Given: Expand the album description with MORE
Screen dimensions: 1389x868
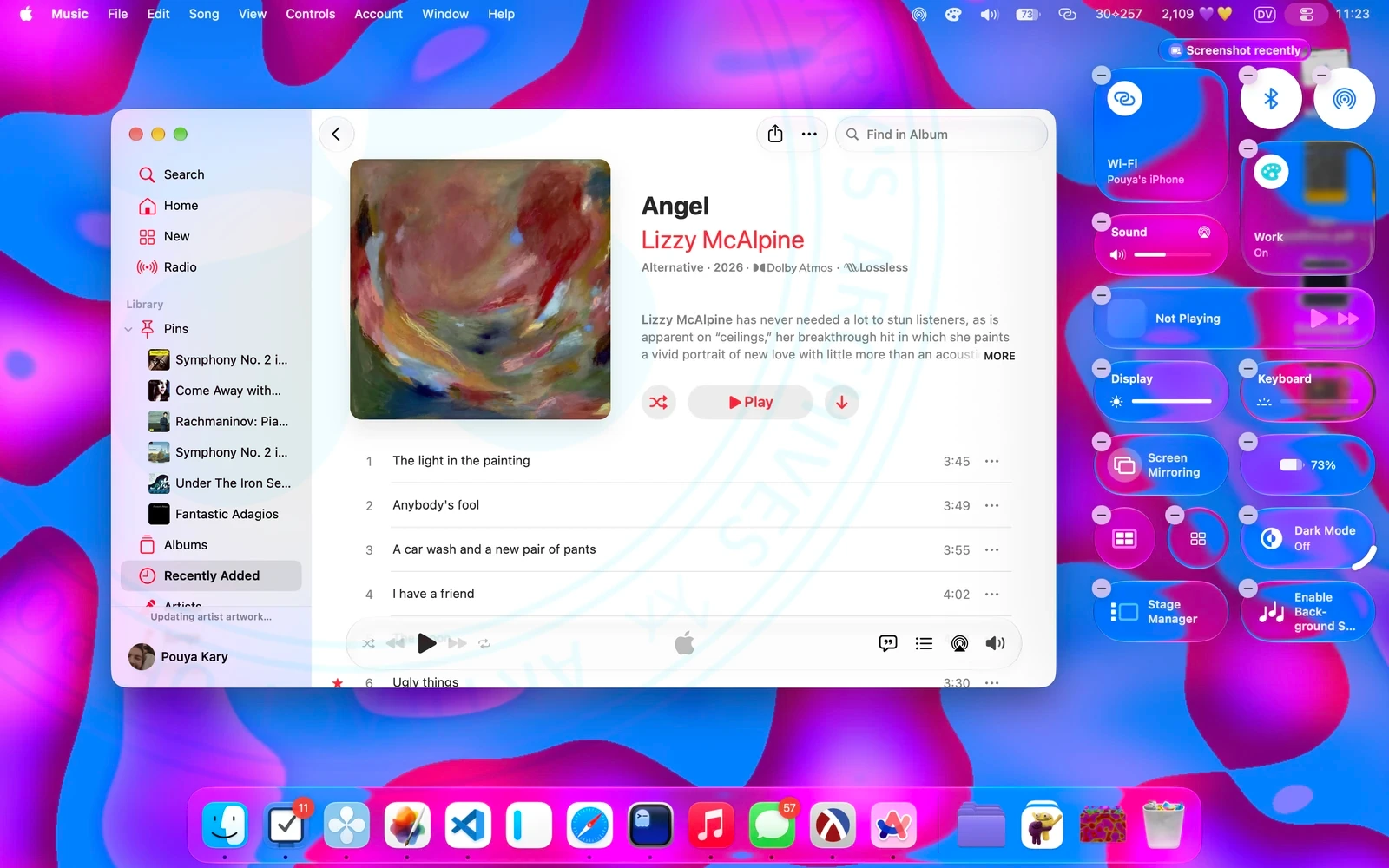Looking at the screenshot, I should (x=999, y=356).
